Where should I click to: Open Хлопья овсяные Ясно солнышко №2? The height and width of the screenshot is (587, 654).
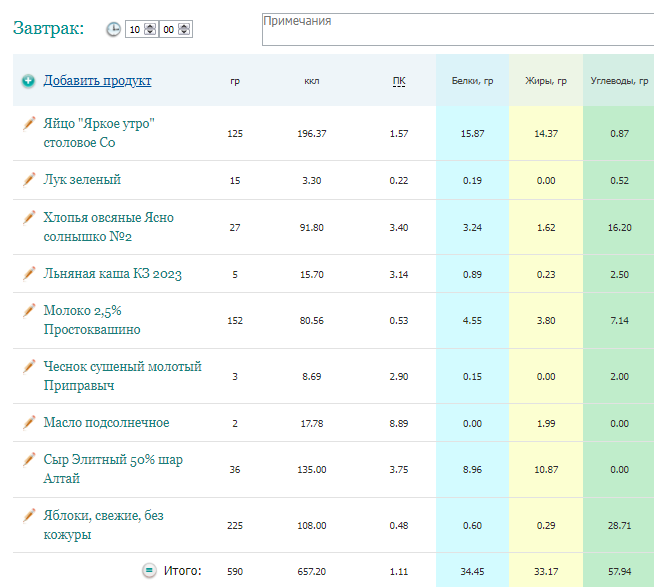point(108,227)
